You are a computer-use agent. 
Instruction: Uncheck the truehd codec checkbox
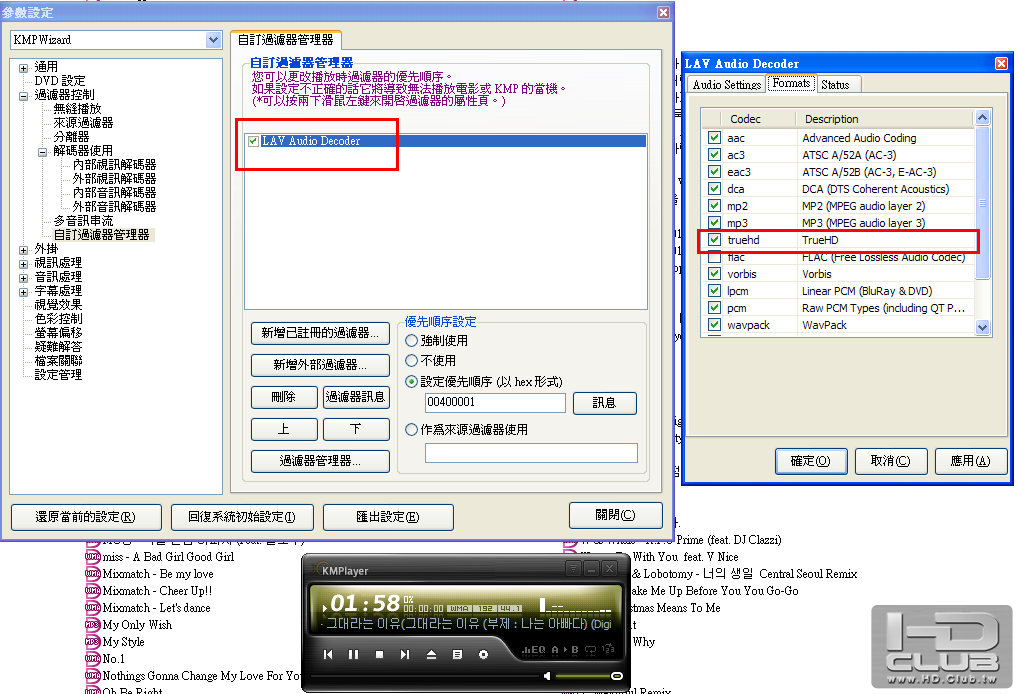[714, 240]
